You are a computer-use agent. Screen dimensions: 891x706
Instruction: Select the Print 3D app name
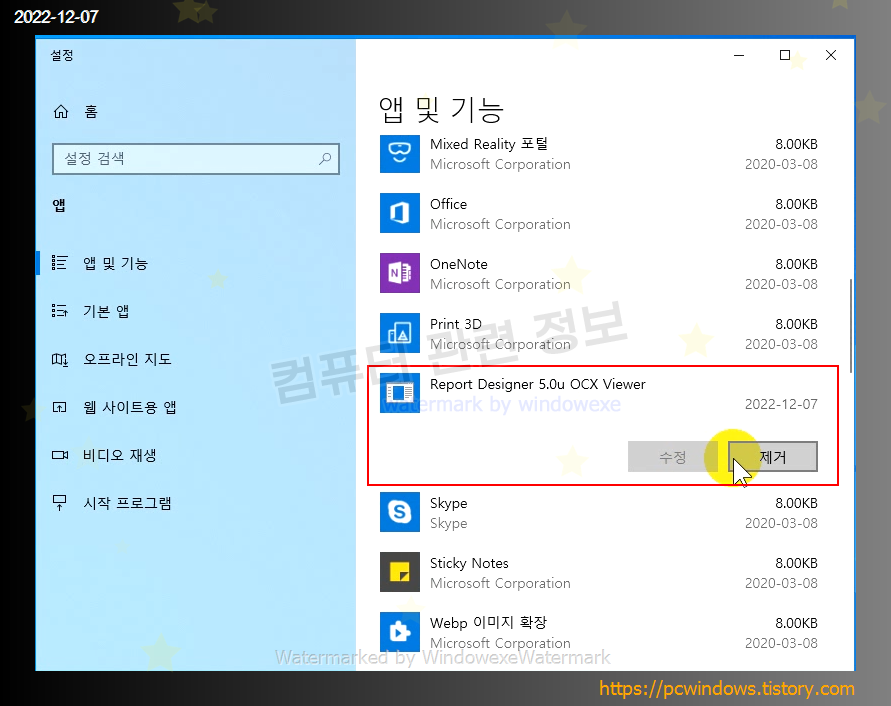pos(456,324)
